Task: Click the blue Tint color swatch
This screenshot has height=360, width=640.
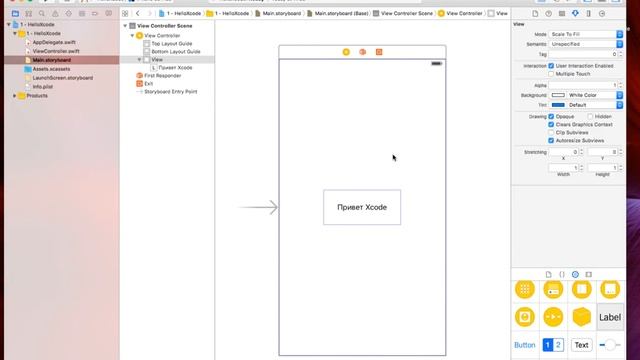Action: (558, 105)
